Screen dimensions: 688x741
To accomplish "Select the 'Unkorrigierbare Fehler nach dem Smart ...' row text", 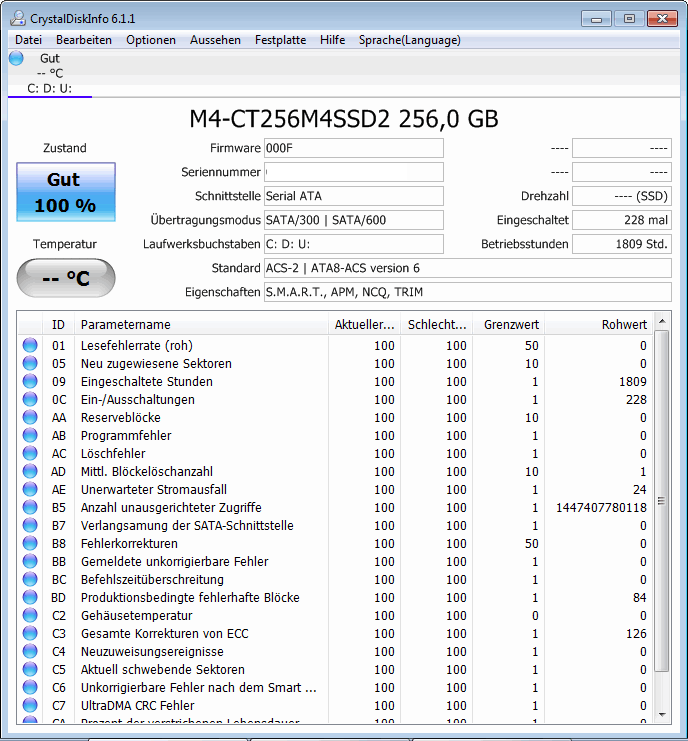I will click(198, 687).
